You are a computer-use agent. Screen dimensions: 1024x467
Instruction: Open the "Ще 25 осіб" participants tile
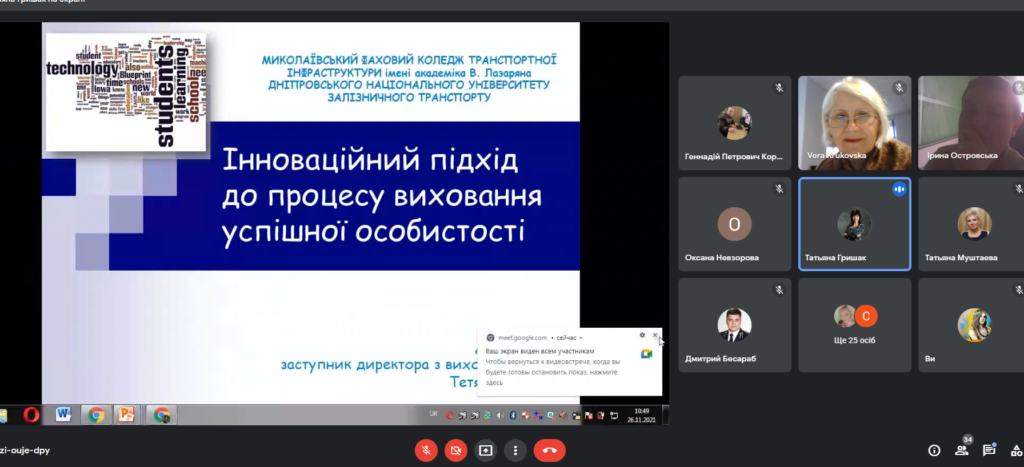click(x=854, y=325)
